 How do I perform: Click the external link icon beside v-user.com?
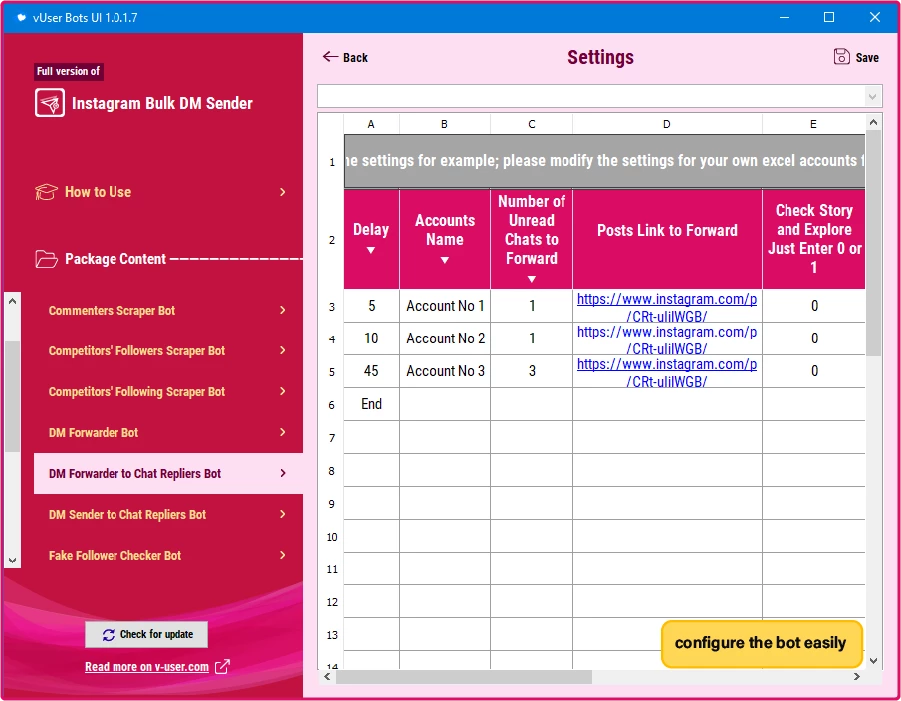click(222, 667)
